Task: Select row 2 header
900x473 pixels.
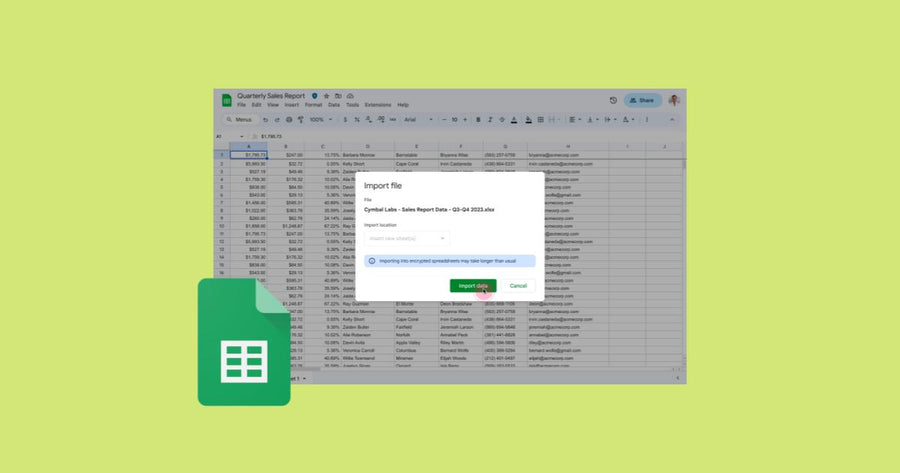Action: point(222,164)
